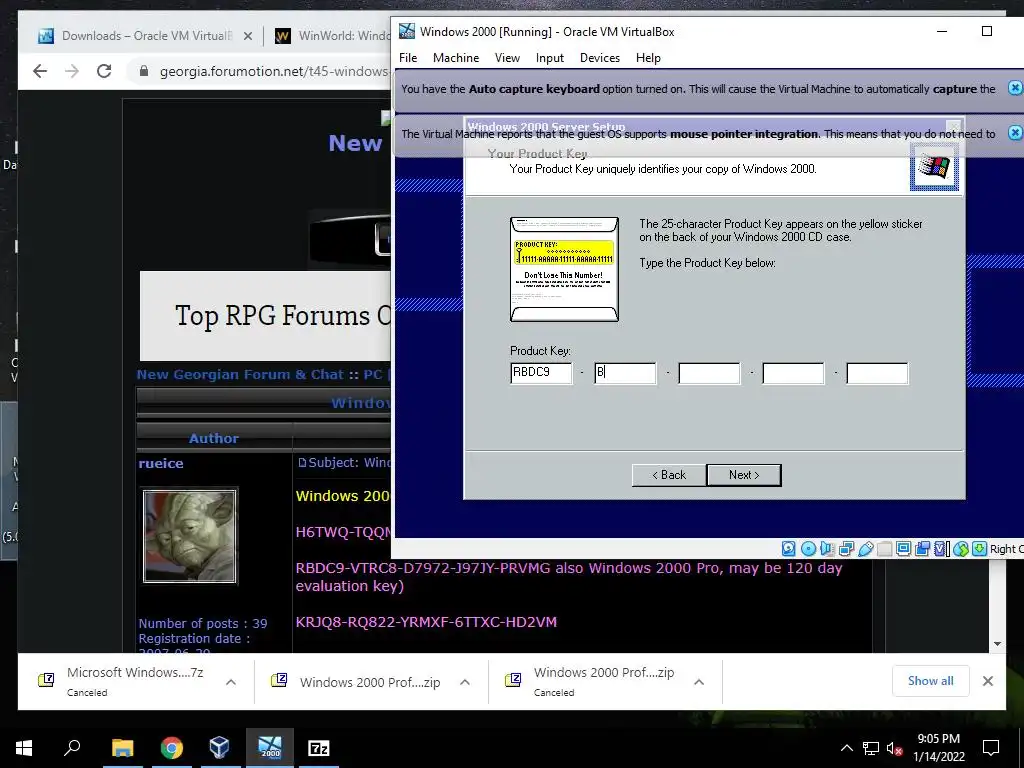Screen dimensions: 1024x768
Task: Open File Explorer from taskbar
Action: click(x=123, y=748)
